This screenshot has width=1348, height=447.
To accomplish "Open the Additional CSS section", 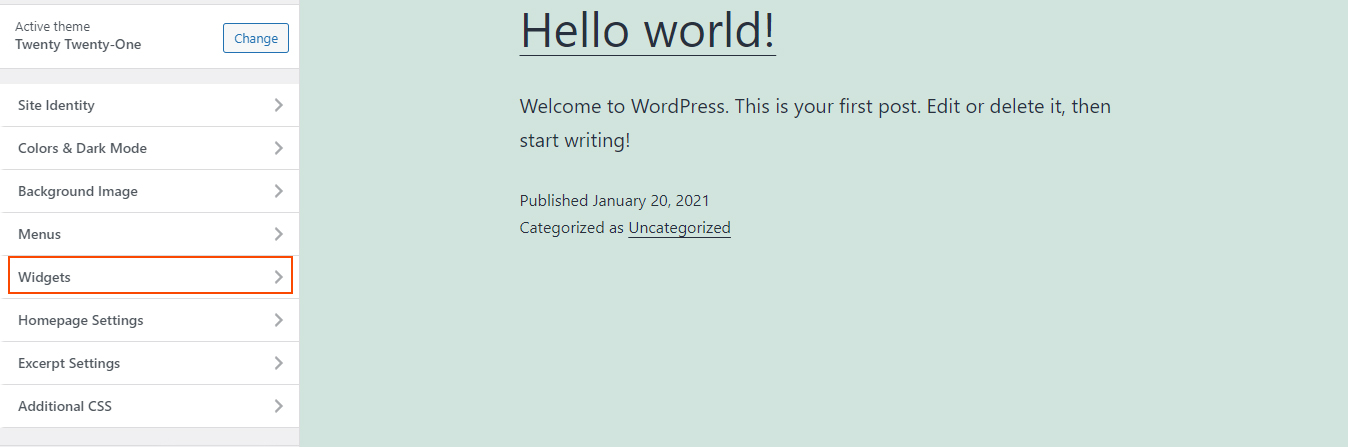I will tap(150, 406).
